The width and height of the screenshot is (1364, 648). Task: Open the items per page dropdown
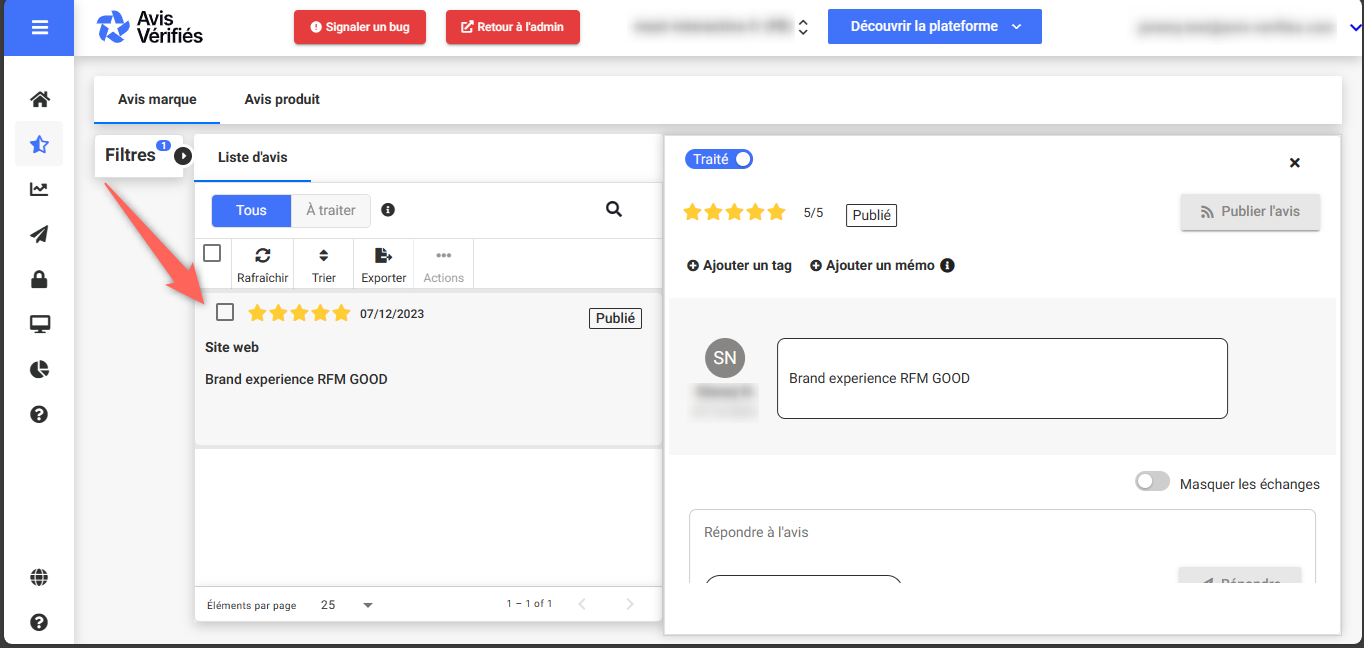click(x=346, y=605)
